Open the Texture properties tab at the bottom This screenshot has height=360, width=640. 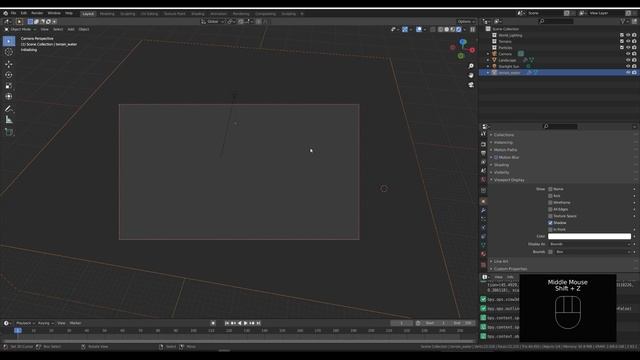click(x=483, y=264)
